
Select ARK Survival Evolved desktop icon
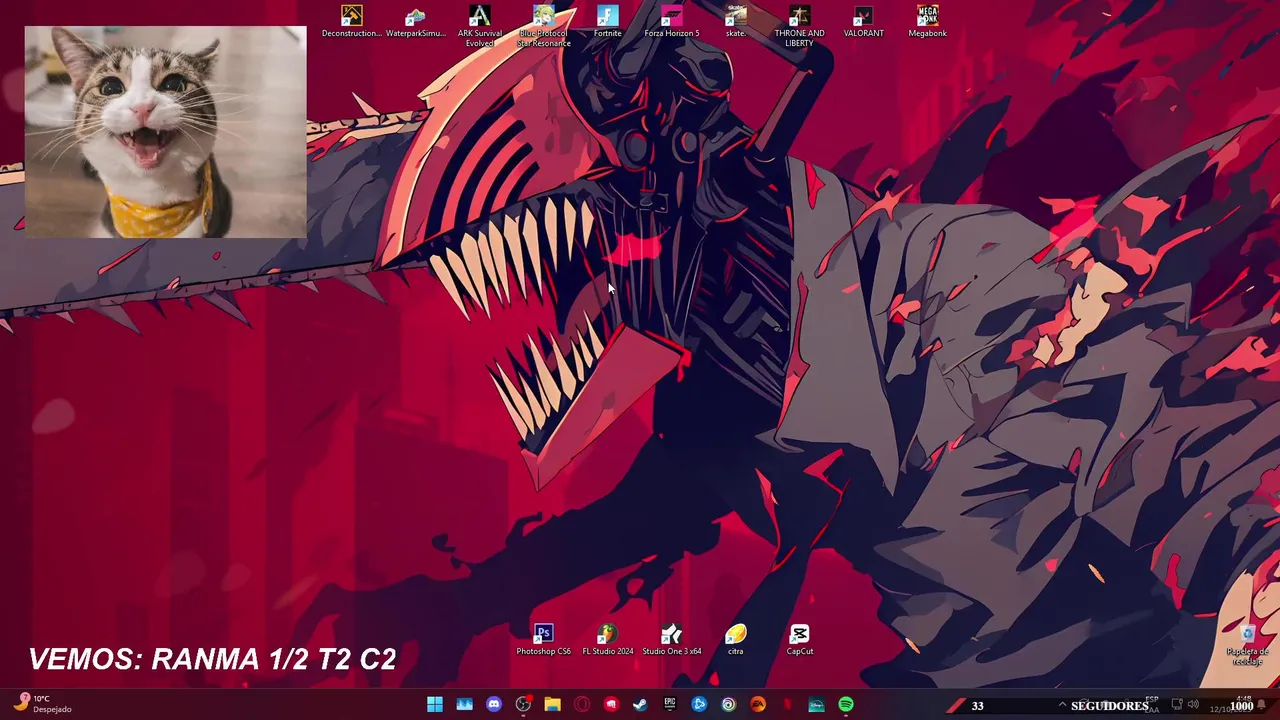480,26
